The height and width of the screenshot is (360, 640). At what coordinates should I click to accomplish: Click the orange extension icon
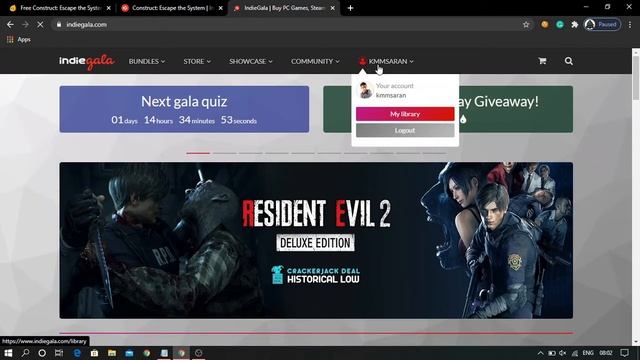coord(544,24)
